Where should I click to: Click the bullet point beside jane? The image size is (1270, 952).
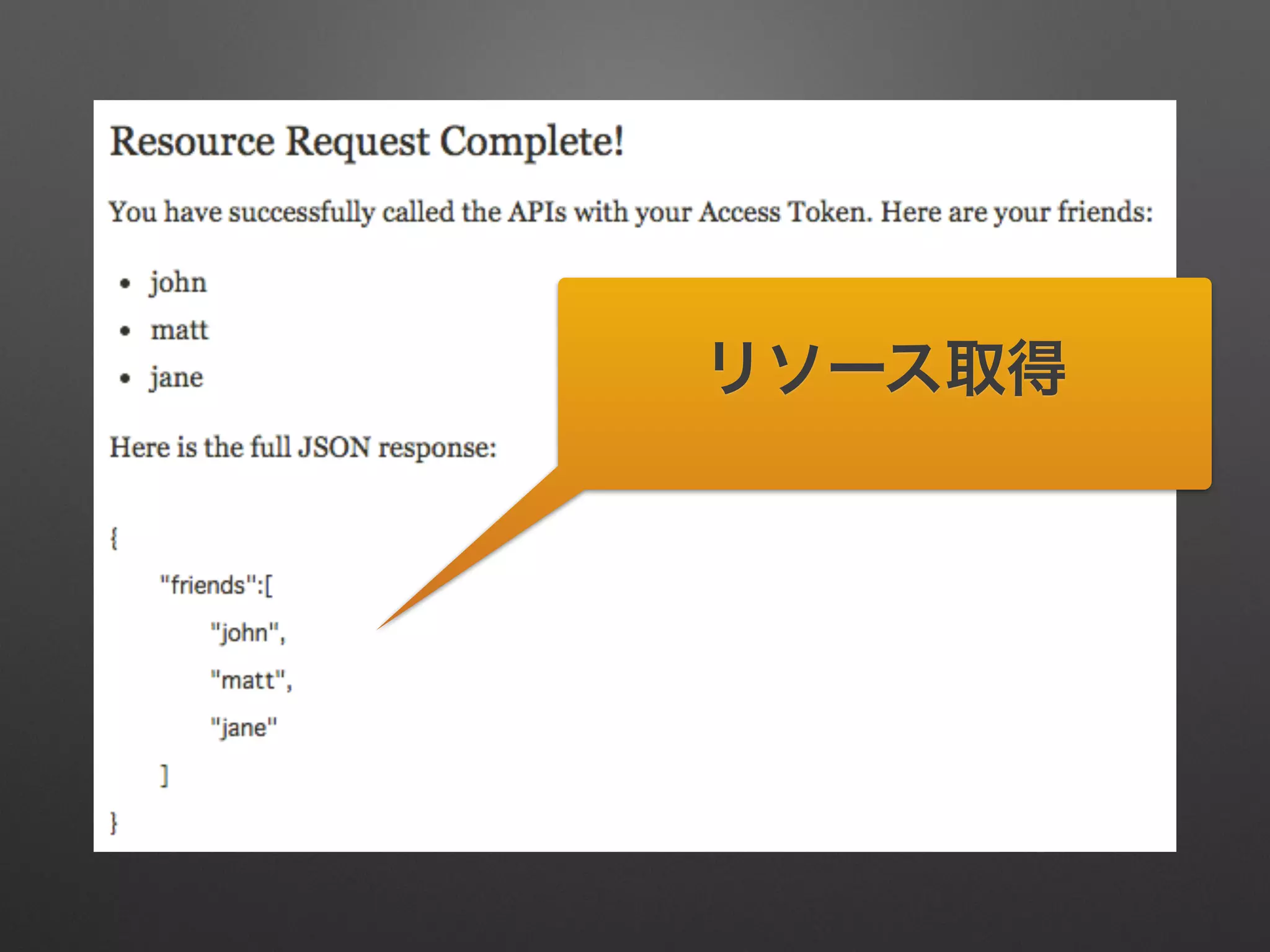pyautogui.click(x=126, y=378)
